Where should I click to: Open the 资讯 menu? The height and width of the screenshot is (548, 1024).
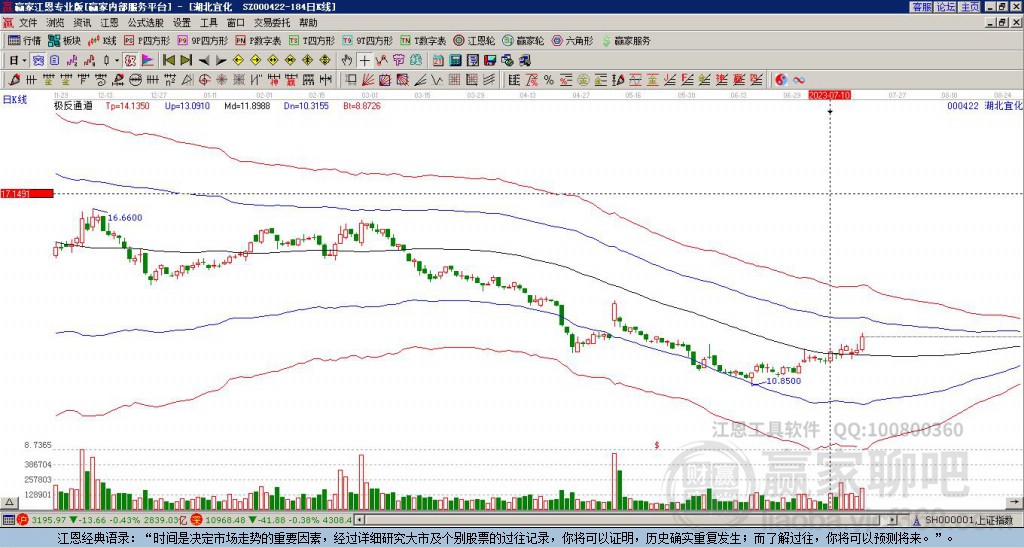[82, 23]
